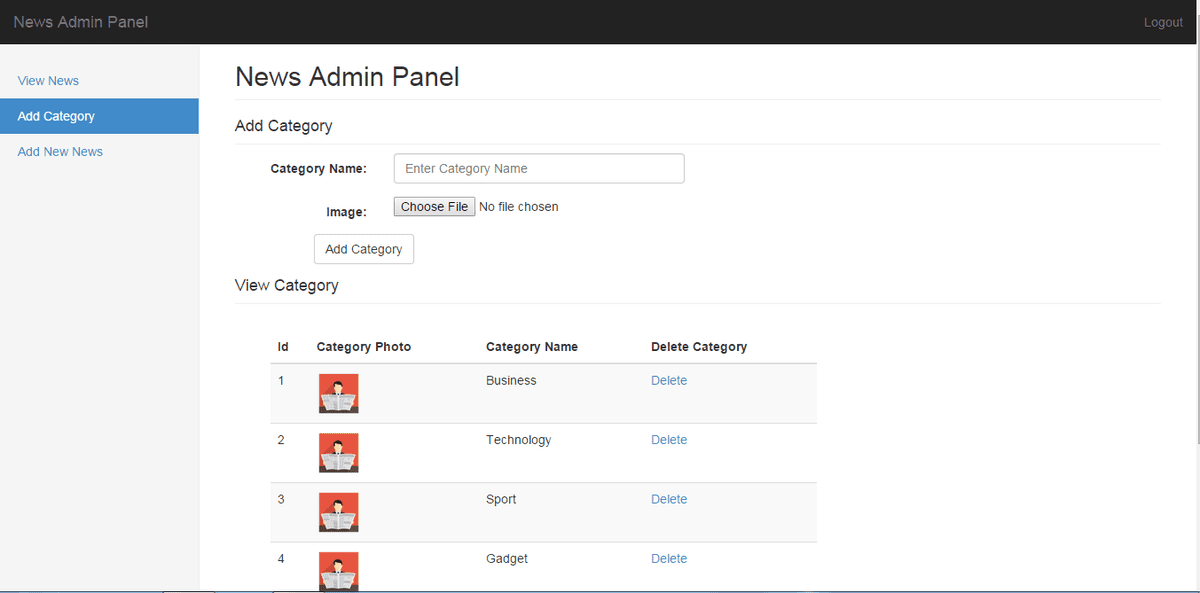Open View News in the sidebar
1200x593 pixels.
(x=48, y=81)
